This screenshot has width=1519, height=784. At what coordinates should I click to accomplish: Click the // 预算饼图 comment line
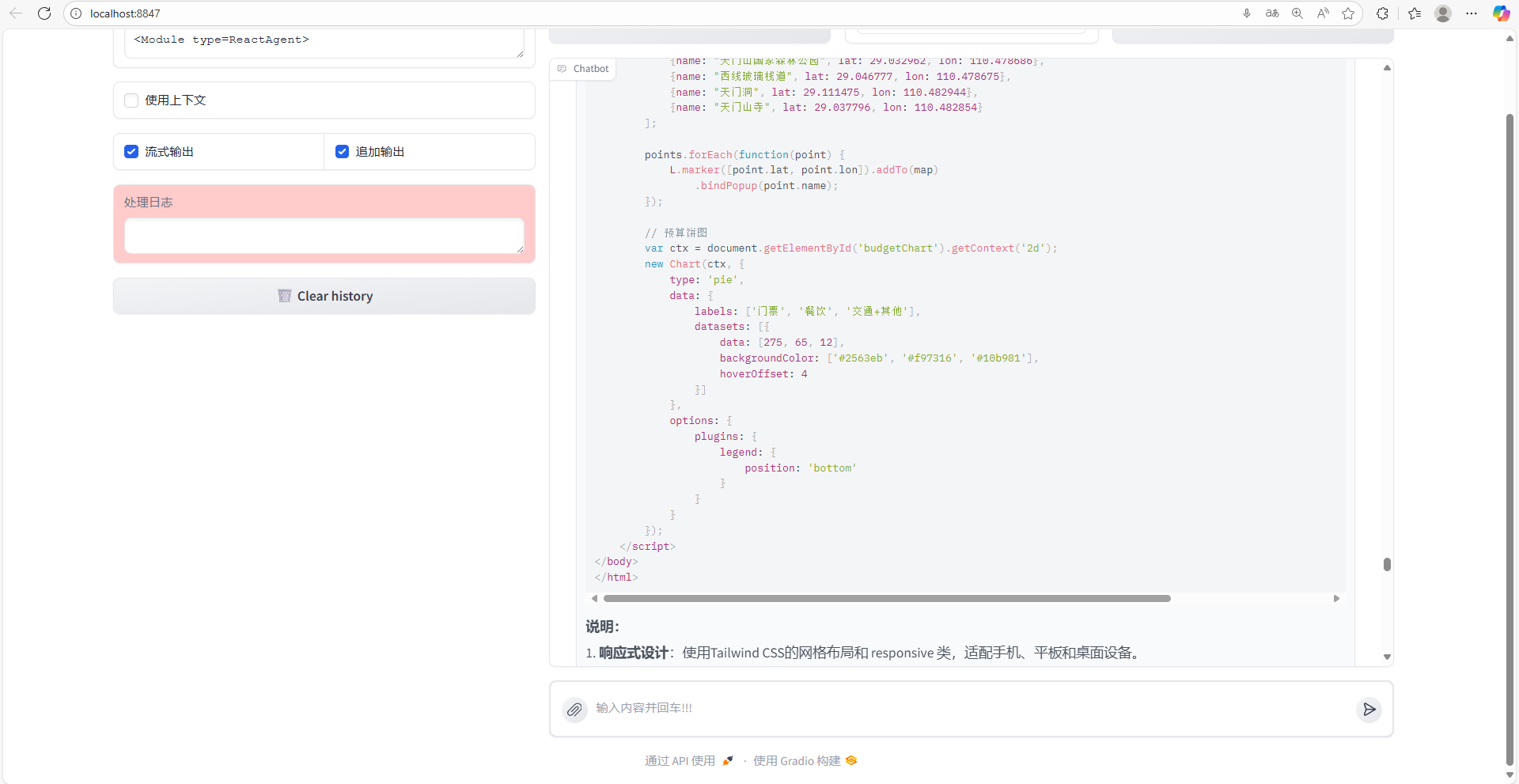[x=676, y=233]
